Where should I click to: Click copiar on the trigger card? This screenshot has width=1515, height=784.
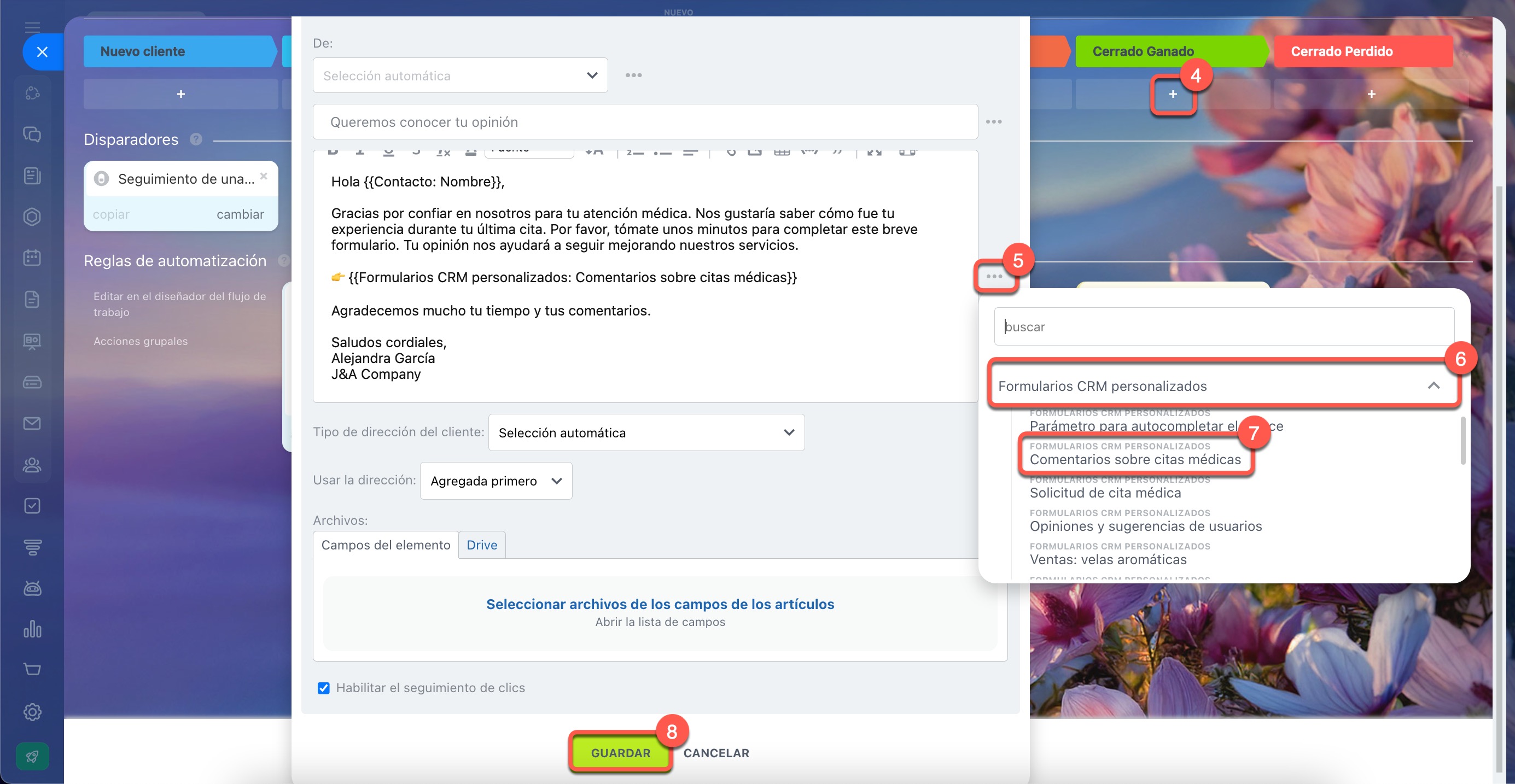click(110, 214)
